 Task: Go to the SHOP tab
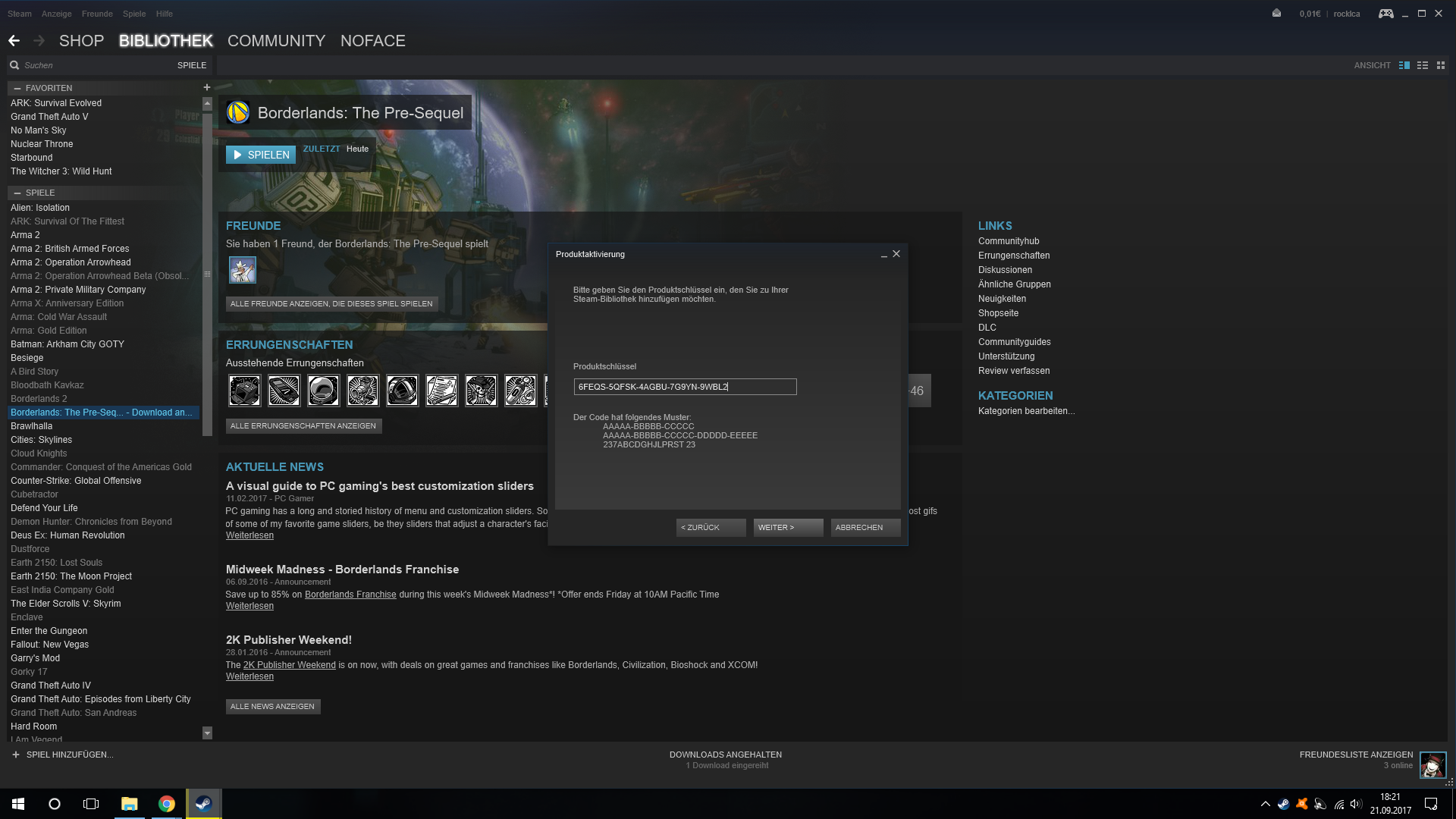click(x=81, y=41)
